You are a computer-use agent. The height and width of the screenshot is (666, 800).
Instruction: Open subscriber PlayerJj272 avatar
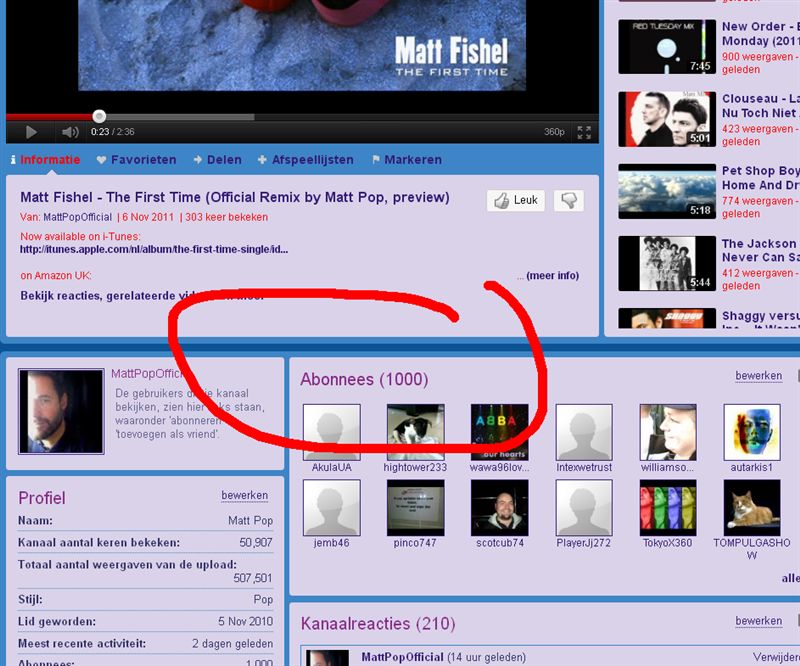(584, 508)
